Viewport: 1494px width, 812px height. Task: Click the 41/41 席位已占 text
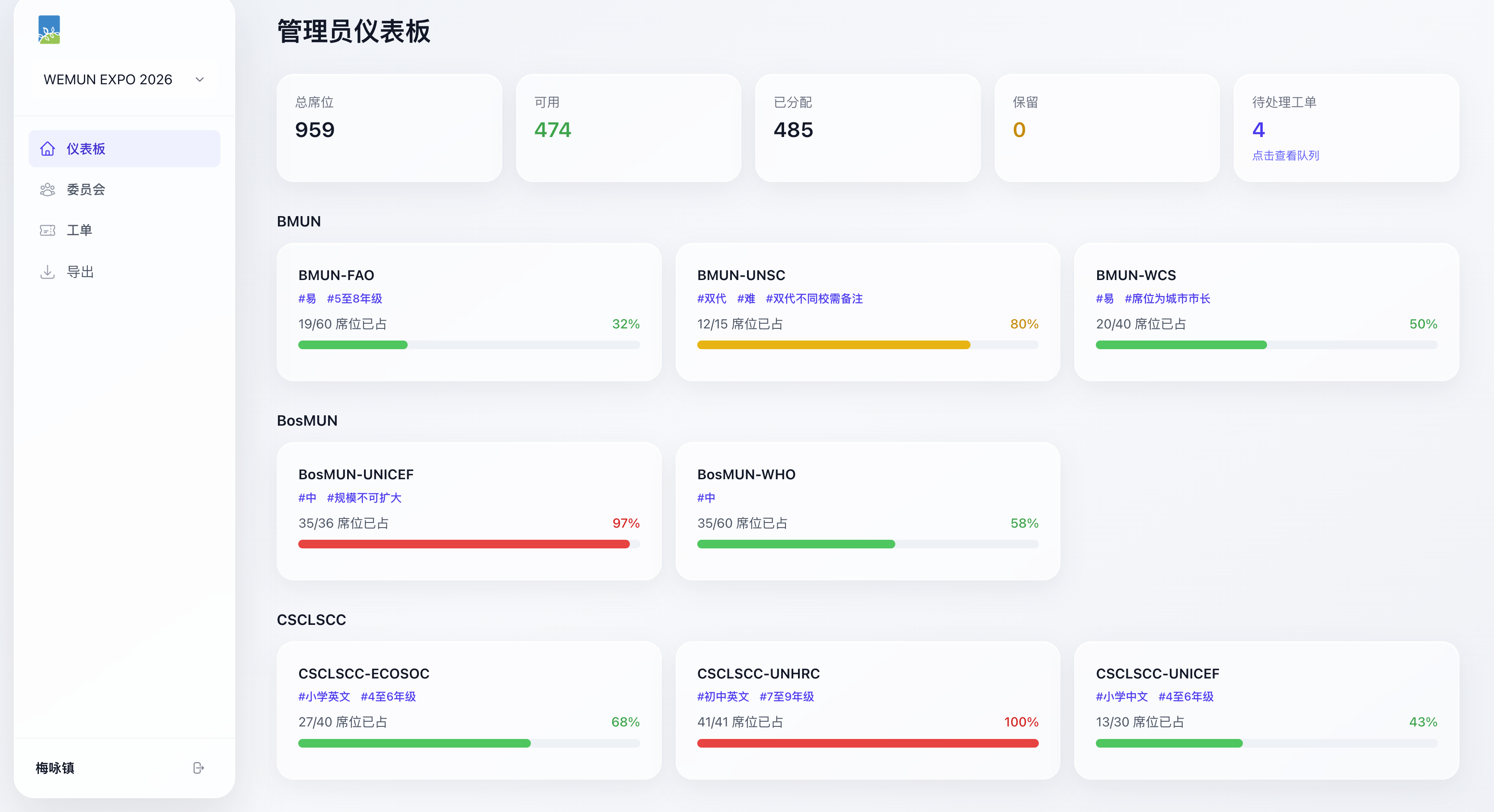point(740,722)
